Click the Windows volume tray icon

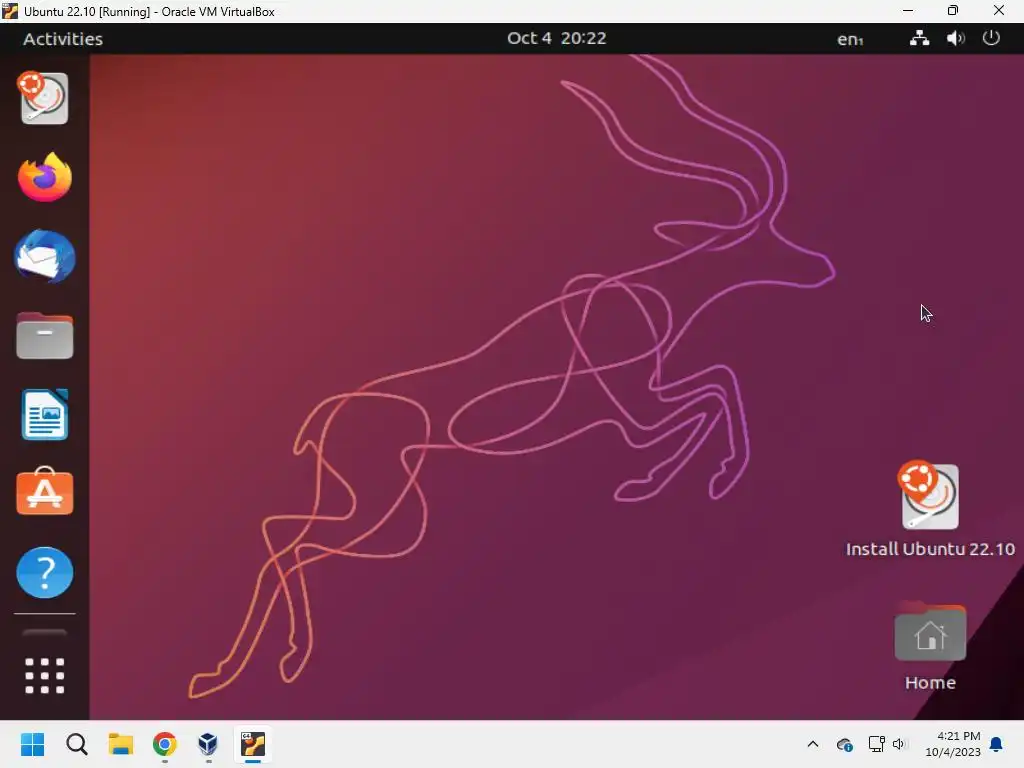[x=899, y=744]
